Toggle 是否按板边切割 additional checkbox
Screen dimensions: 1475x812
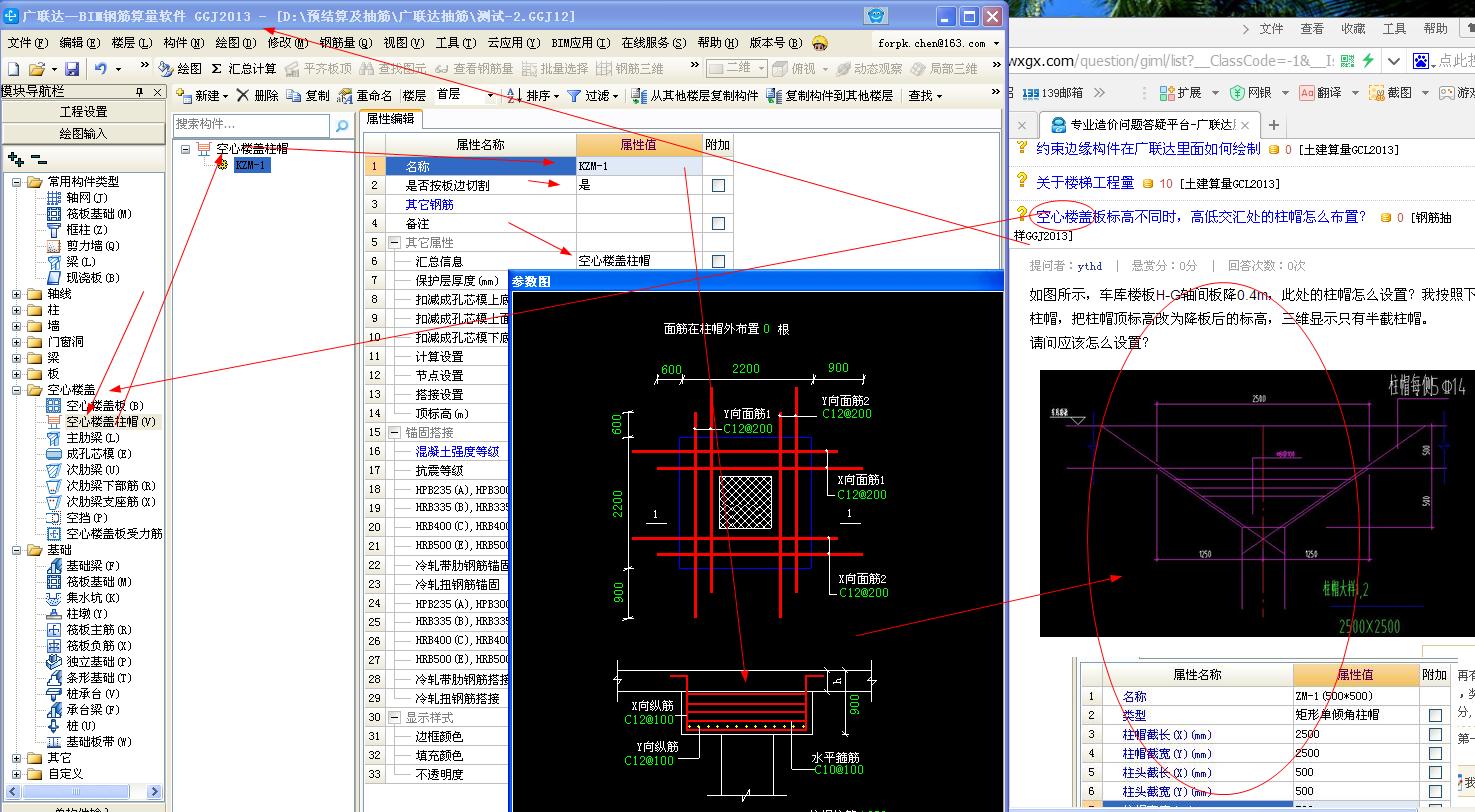tap(718, 185)
